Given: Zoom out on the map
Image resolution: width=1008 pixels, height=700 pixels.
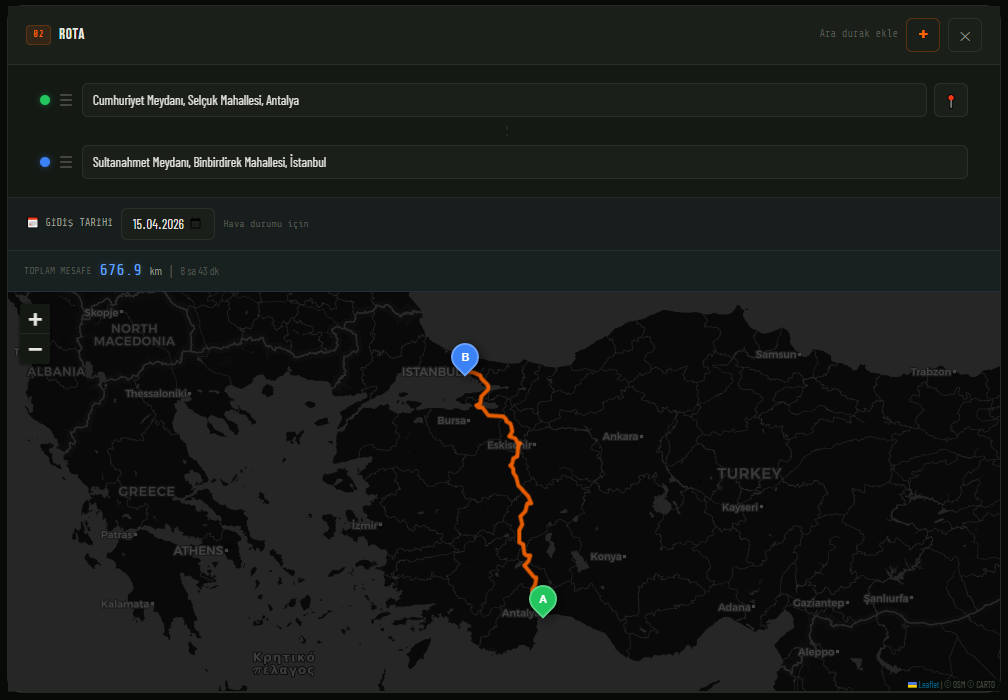Looking at the screenshot, I should [35, 349].
